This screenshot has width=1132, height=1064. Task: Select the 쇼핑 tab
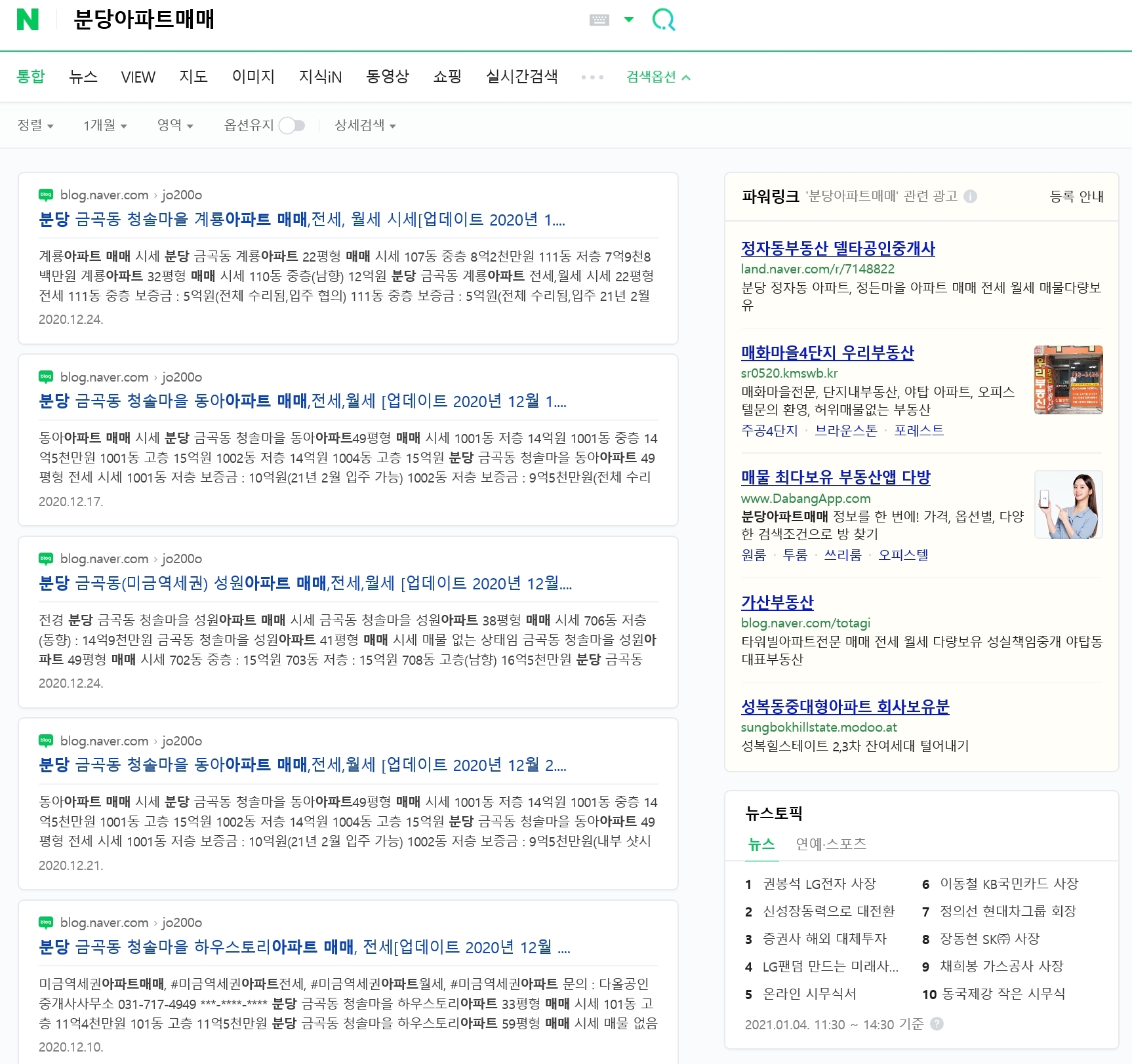coord(447,77)
